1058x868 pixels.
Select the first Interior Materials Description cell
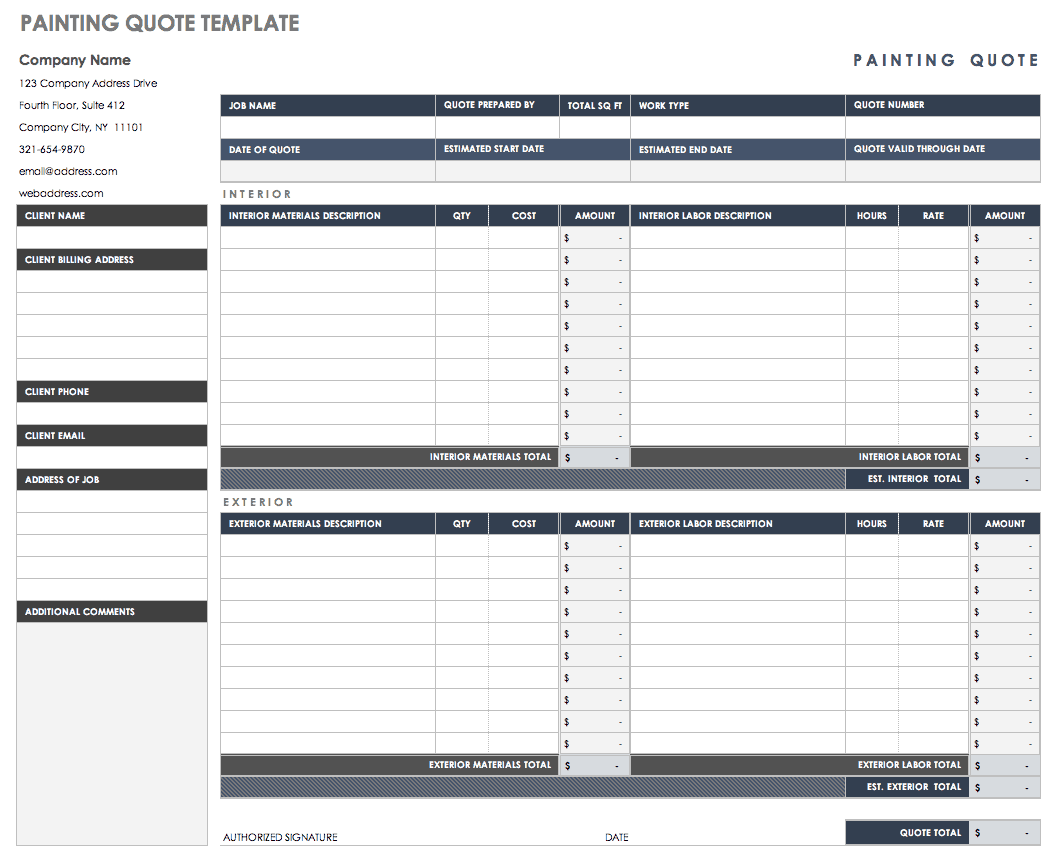[x=327, y=237]
